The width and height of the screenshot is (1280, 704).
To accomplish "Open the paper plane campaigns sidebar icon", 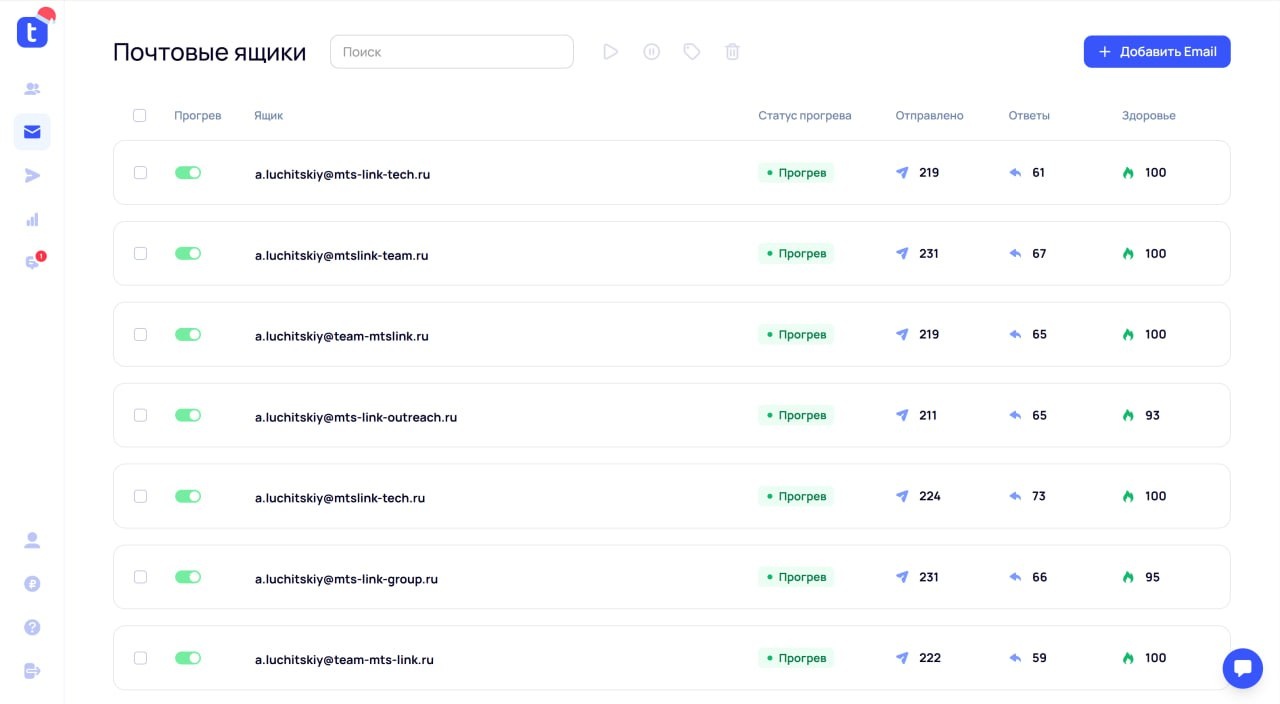I will tap(32, 176).
